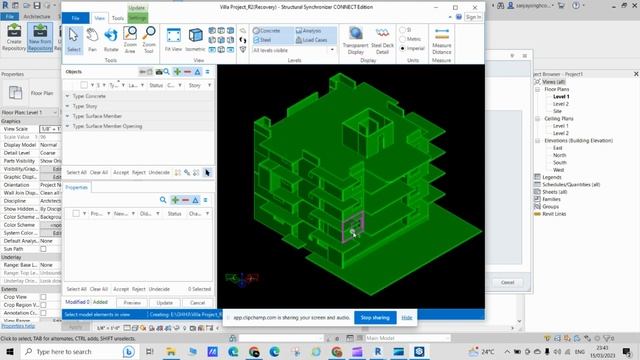Open the blue help icon near Sign In
Viewport: 640px width, 360px height.
pyautogui.click(x=459, y=17)
